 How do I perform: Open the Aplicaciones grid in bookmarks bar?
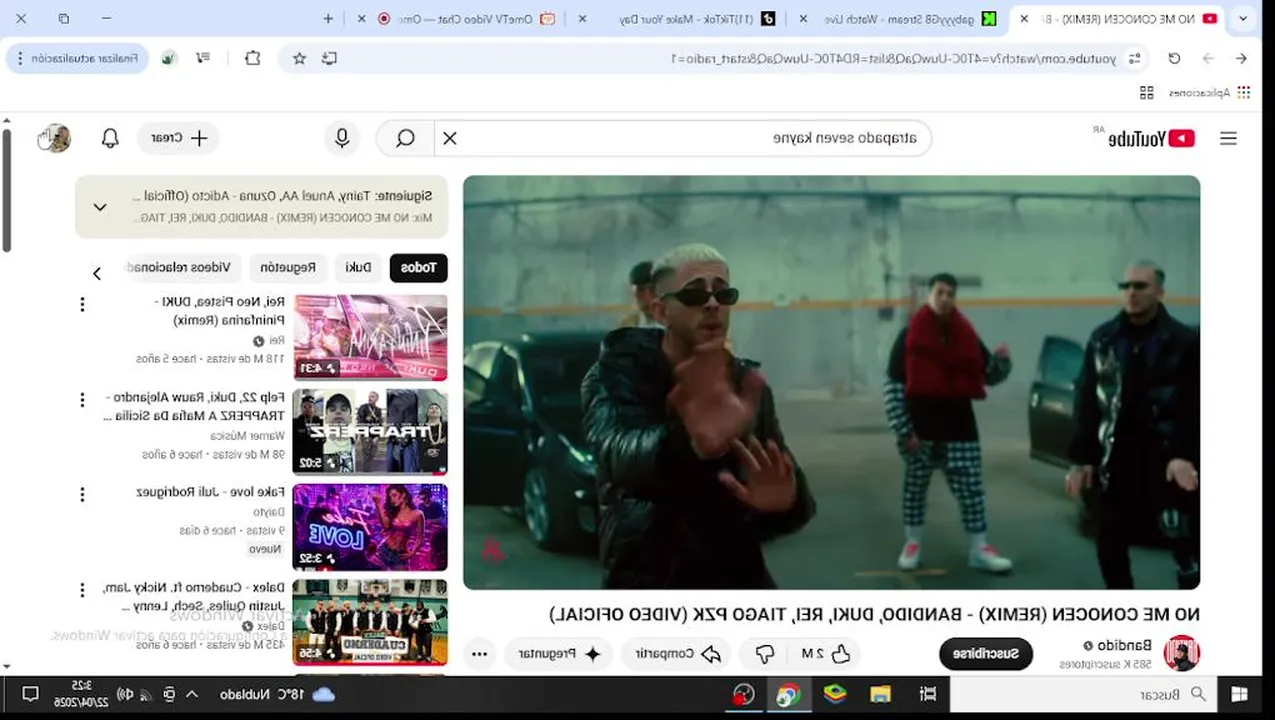pyautogui.click(x=1210, y=92)
